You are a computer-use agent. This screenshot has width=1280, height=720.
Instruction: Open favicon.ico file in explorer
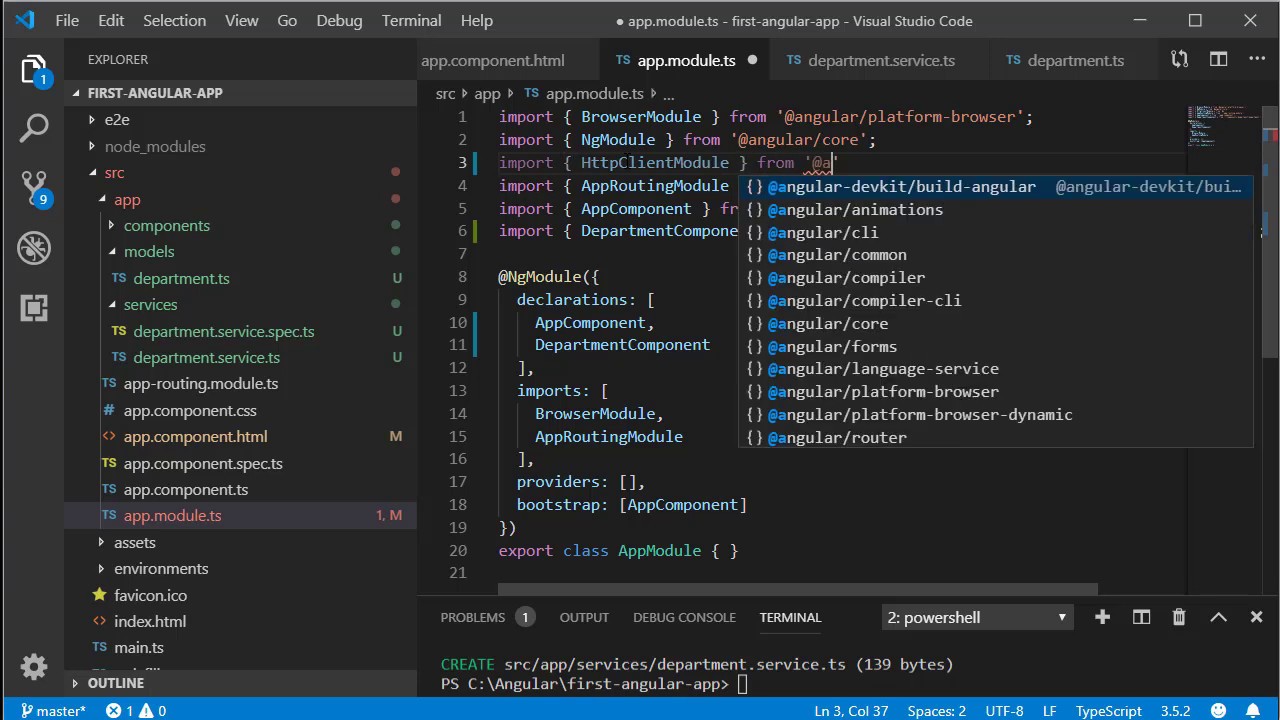150,595
